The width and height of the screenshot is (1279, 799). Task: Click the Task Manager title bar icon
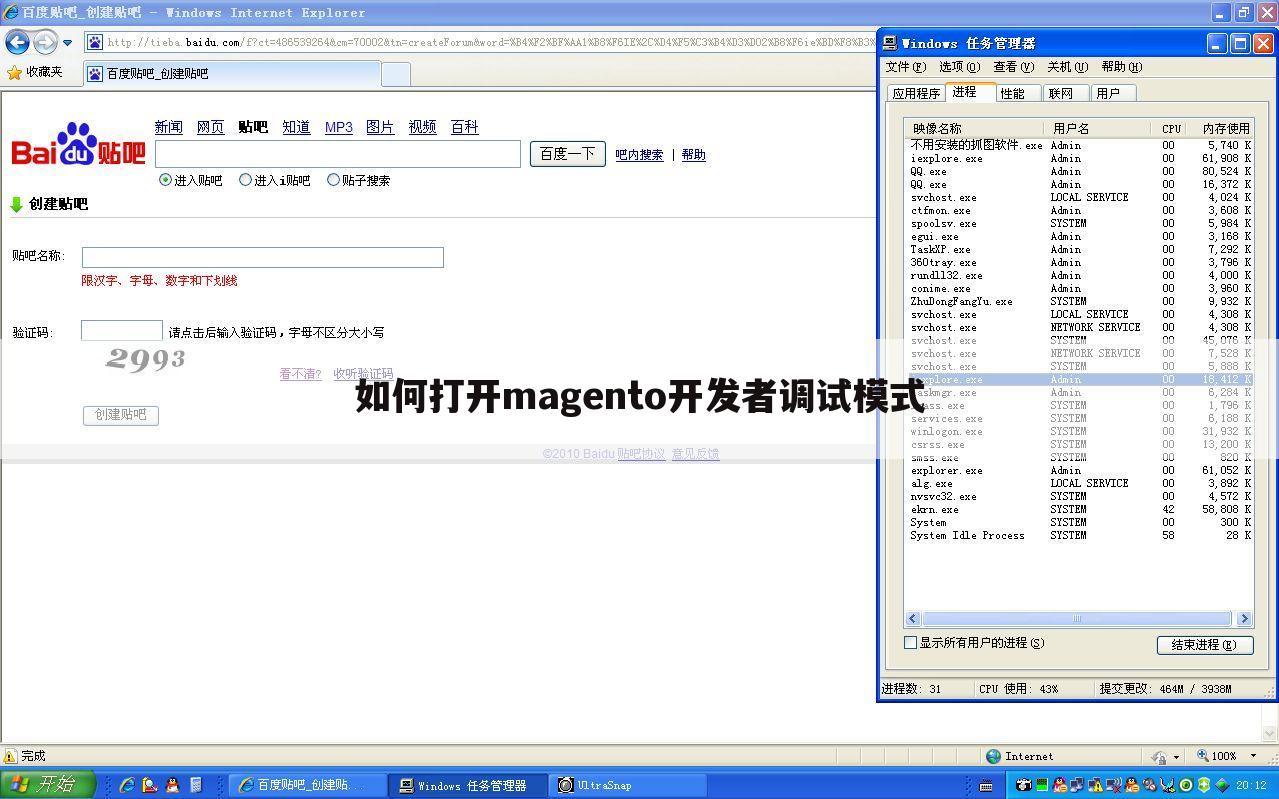tap(890, 43)
